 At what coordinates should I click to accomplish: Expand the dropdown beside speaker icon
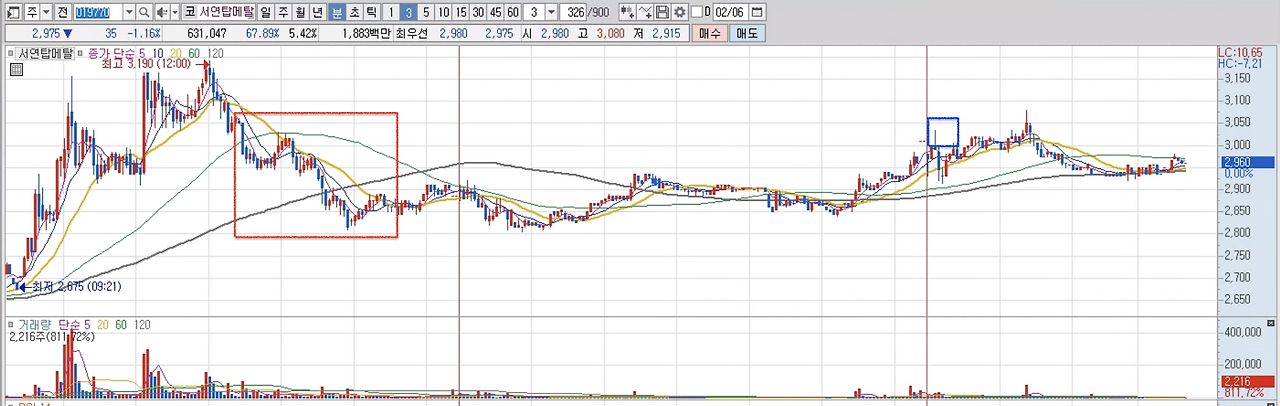coord(175,12)
